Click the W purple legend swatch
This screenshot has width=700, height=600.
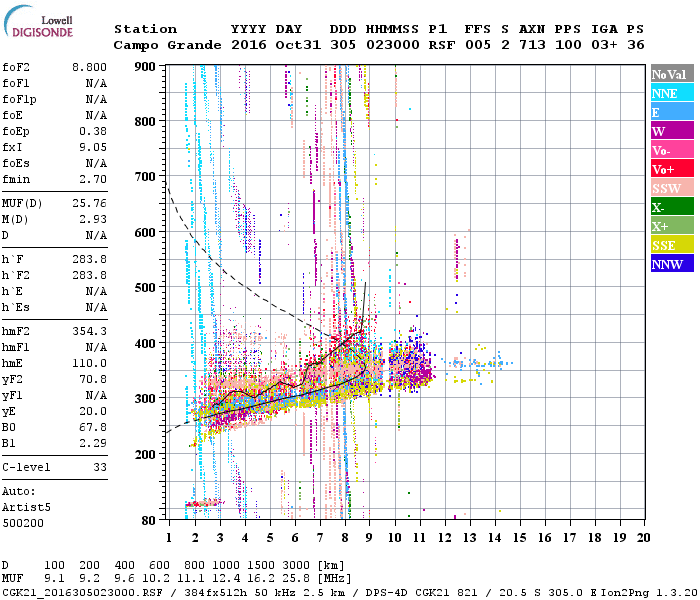672,130
